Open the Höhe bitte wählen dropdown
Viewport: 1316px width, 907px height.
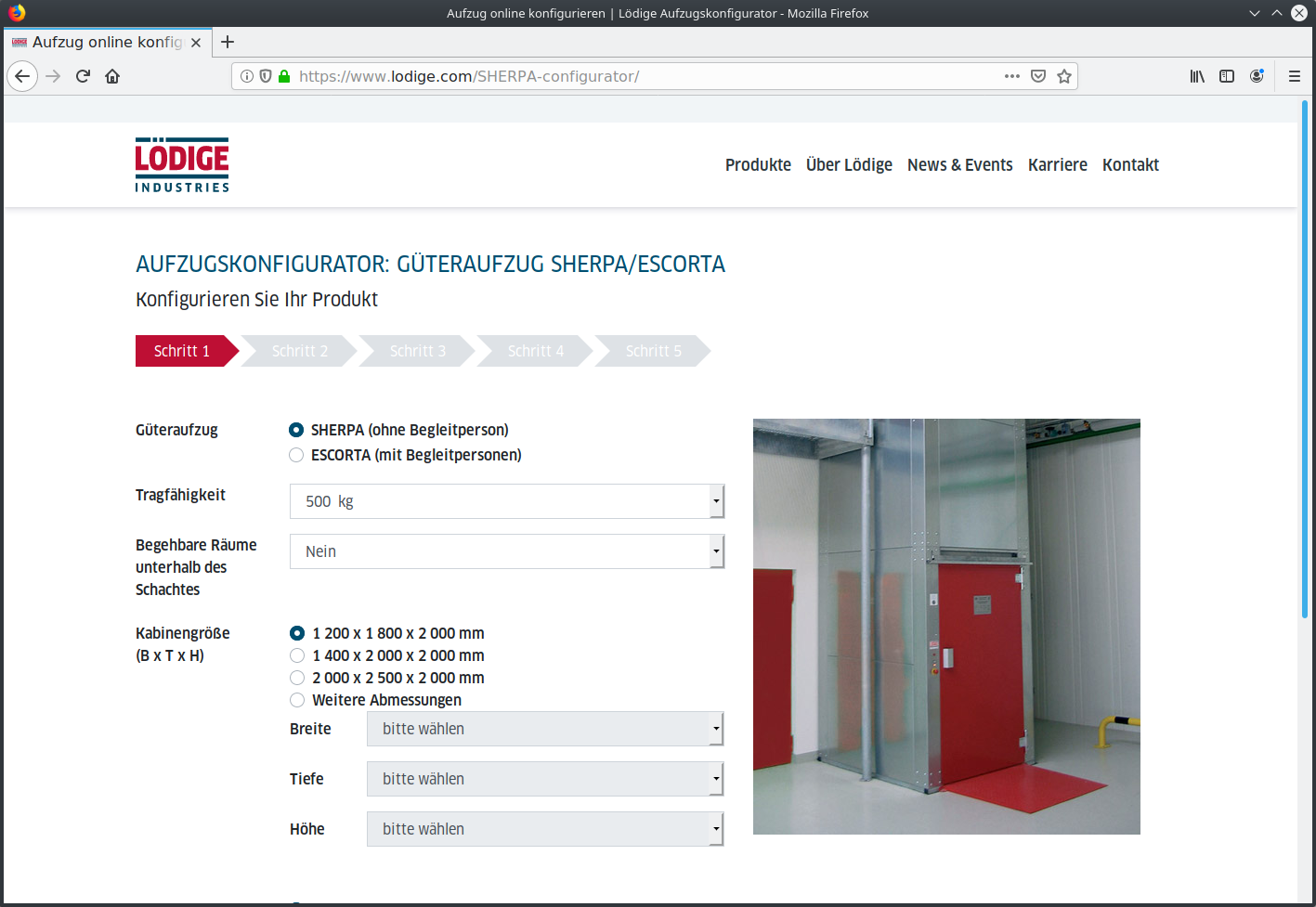[545, 829]
